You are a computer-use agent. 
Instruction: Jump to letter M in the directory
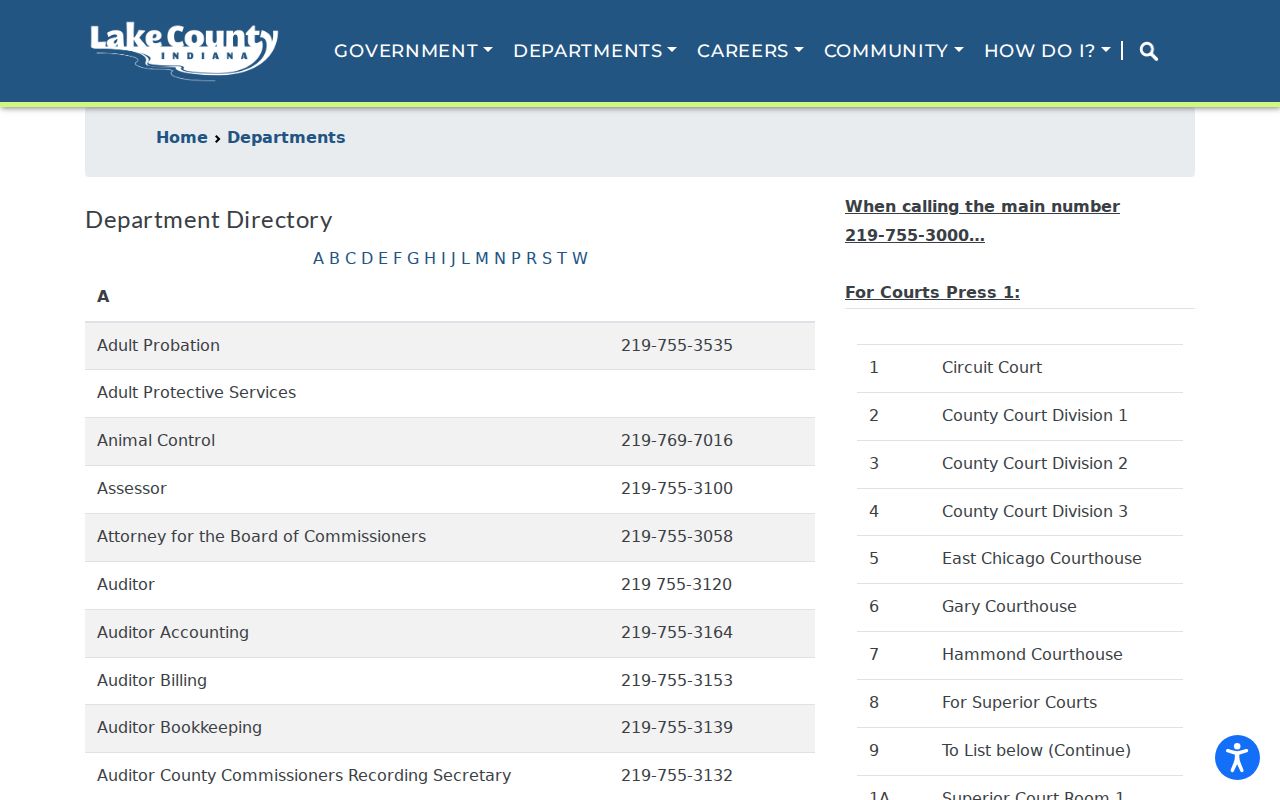pyautogui.click(x=482, y=259)
